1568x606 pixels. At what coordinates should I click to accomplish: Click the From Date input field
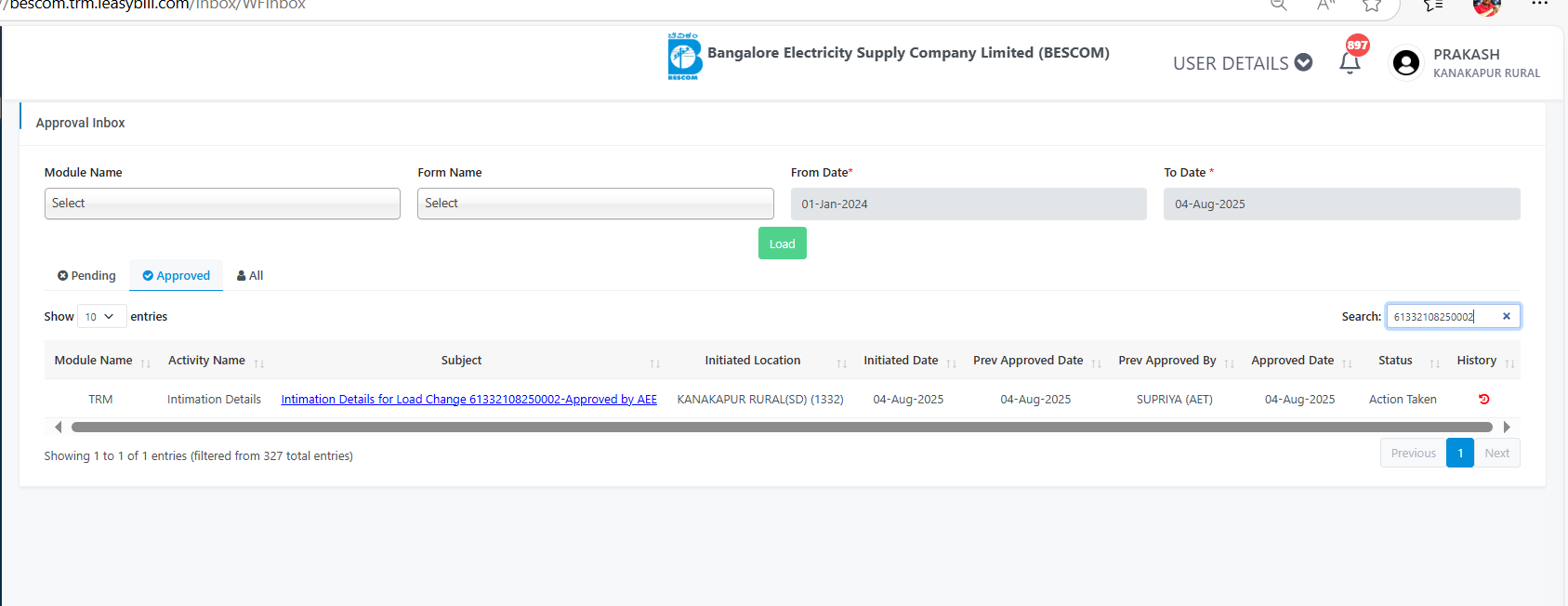point(968,204)
